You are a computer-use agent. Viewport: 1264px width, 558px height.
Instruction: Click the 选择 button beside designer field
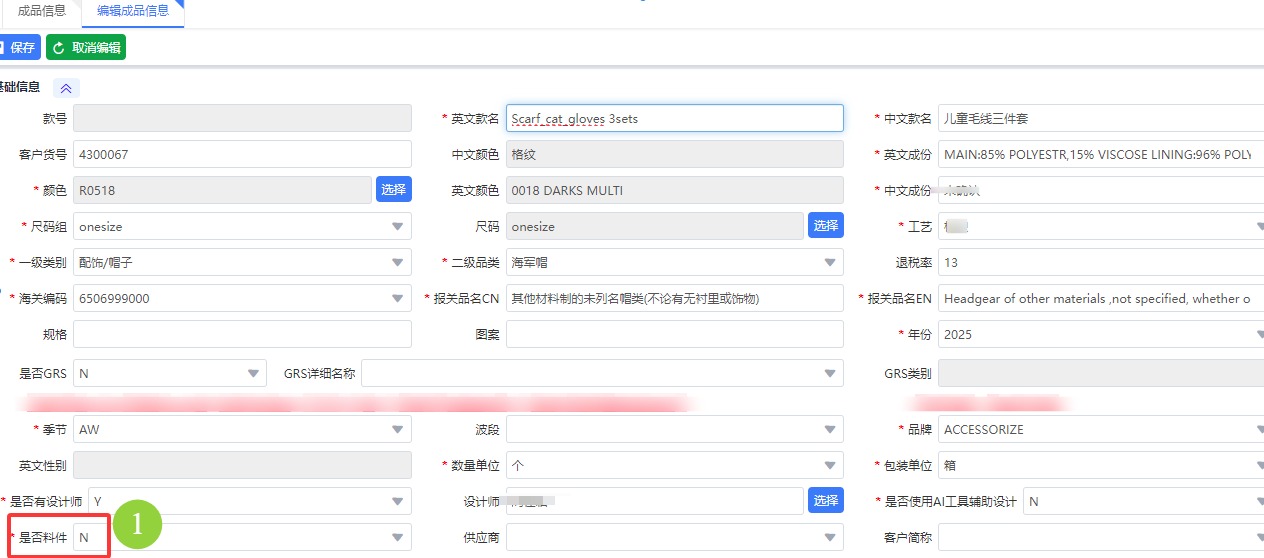click(825, 501)
